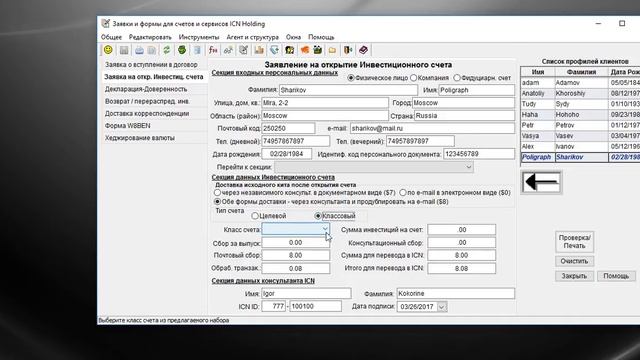The height and width of the screenshot is (360, 640).
Task: Click the application icon in title bar
Action: pos(106,23)
